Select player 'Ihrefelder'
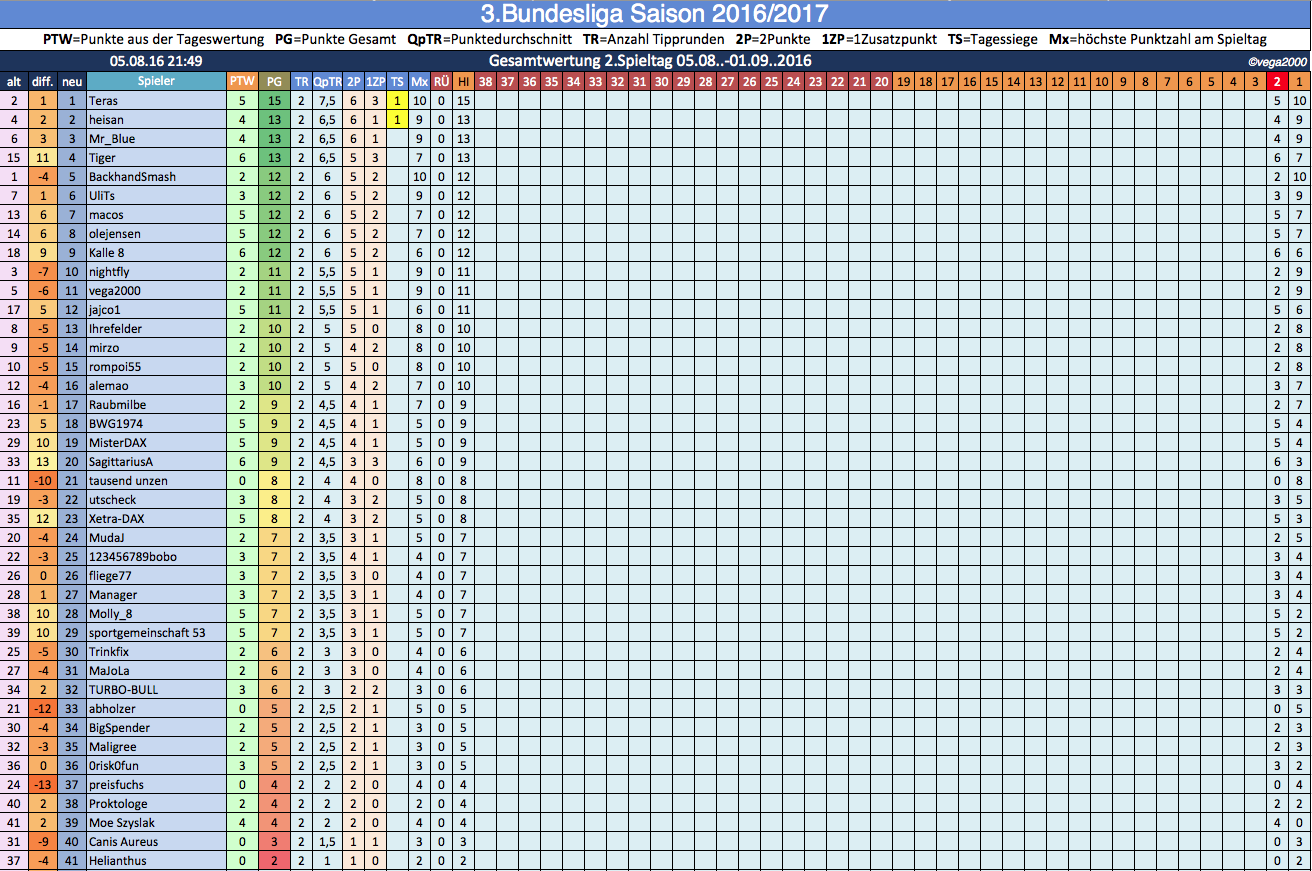The height and width of the screenshot is (871, 1312). 155,329
